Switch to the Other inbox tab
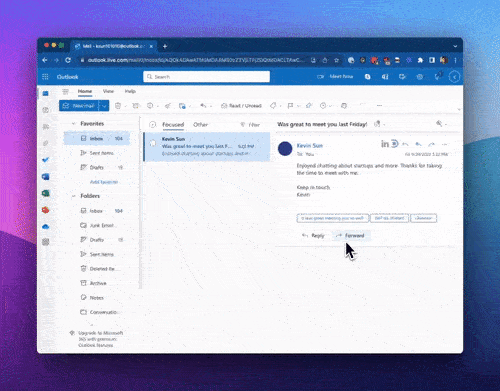Screen dimensions: 500x391 (x=200, y=125)
